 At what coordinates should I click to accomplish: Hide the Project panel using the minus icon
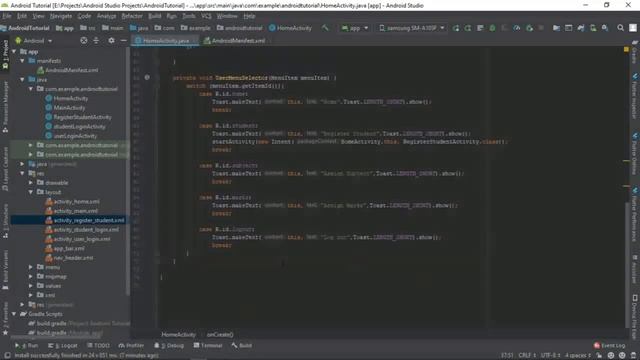coord(123,40)
